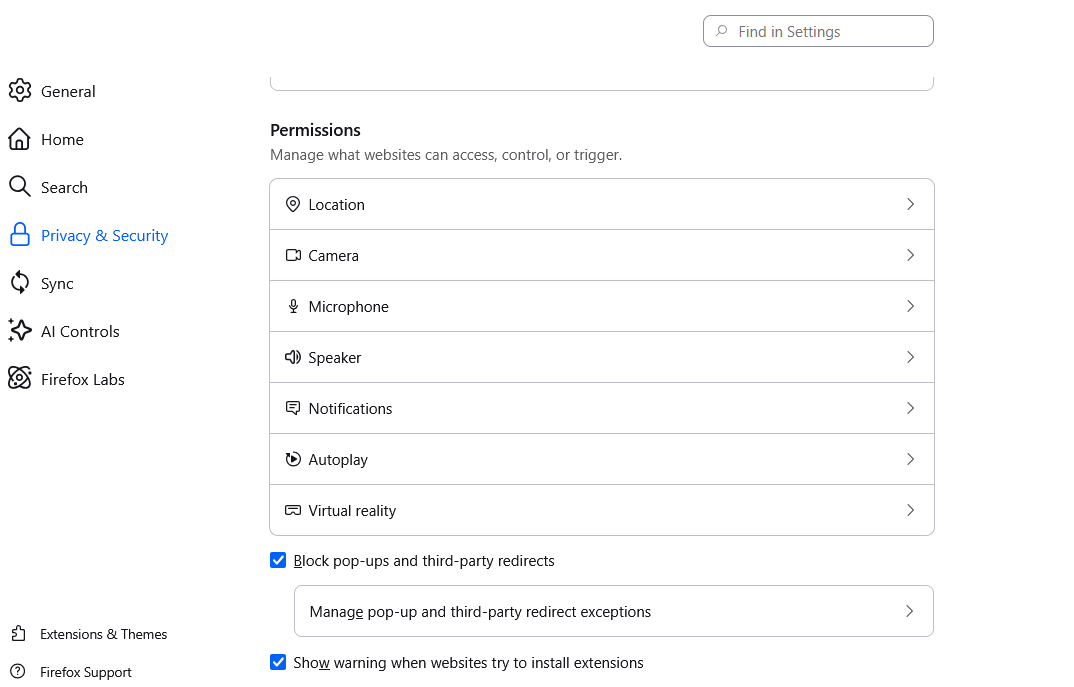The height and width of the screenshot is (687, 1074).
Task: Open Notifications permission settings row
Action: pos(602,408)
